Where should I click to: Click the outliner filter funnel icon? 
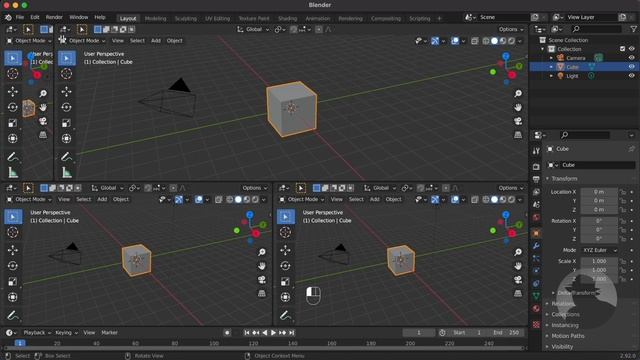point(633,29)
